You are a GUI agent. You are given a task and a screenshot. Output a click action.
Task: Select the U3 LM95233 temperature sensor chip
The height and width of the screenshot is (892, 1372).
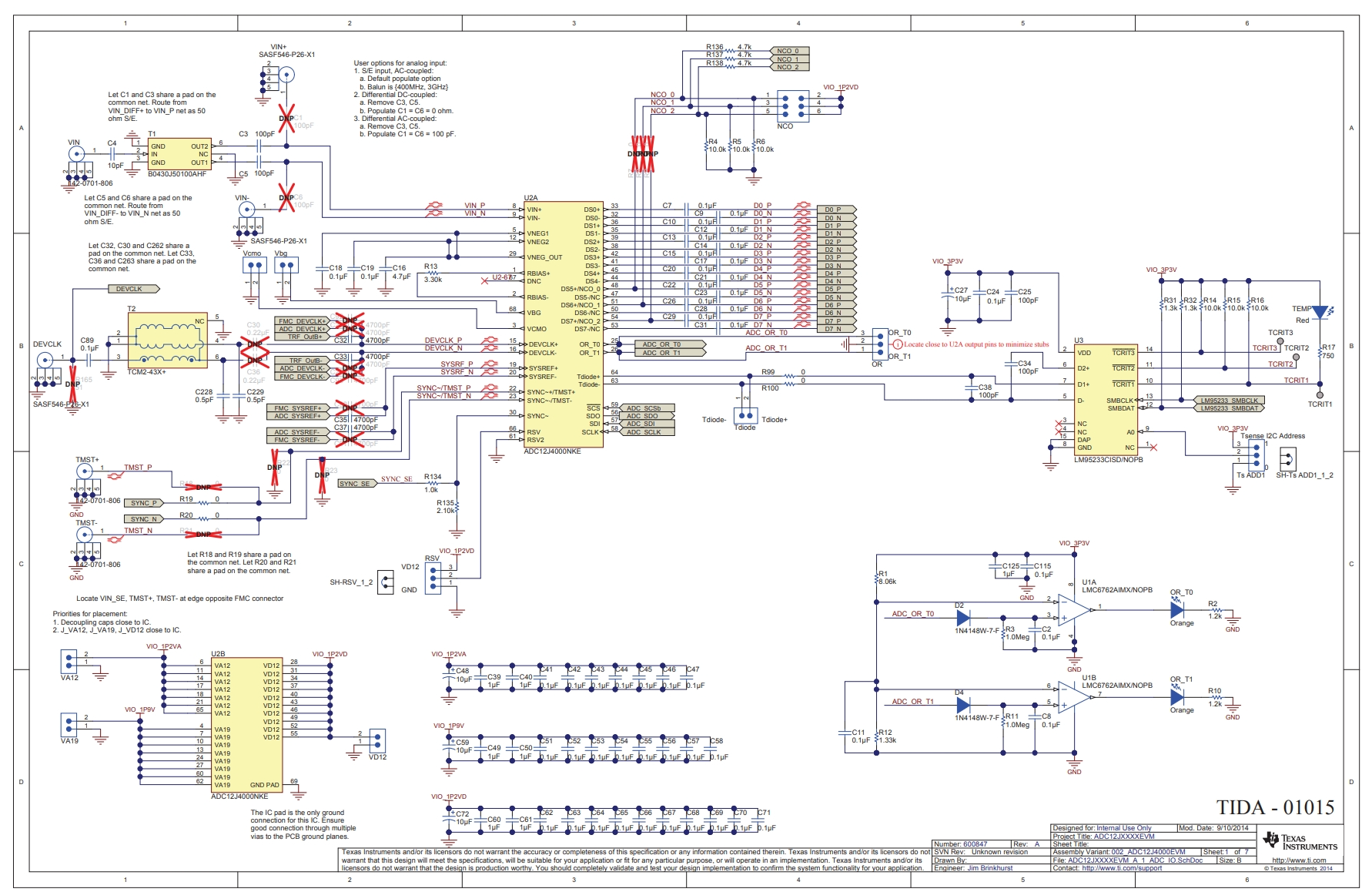point(1106,400)
